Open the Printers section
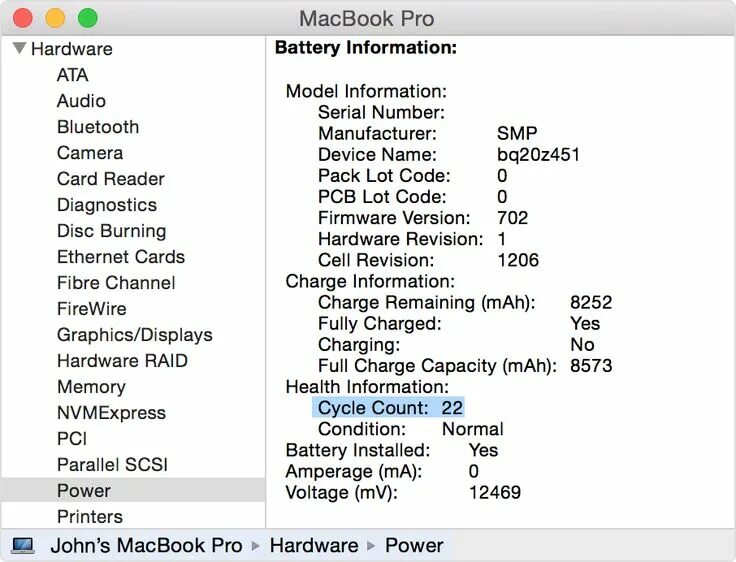 [x=90, y=516]
